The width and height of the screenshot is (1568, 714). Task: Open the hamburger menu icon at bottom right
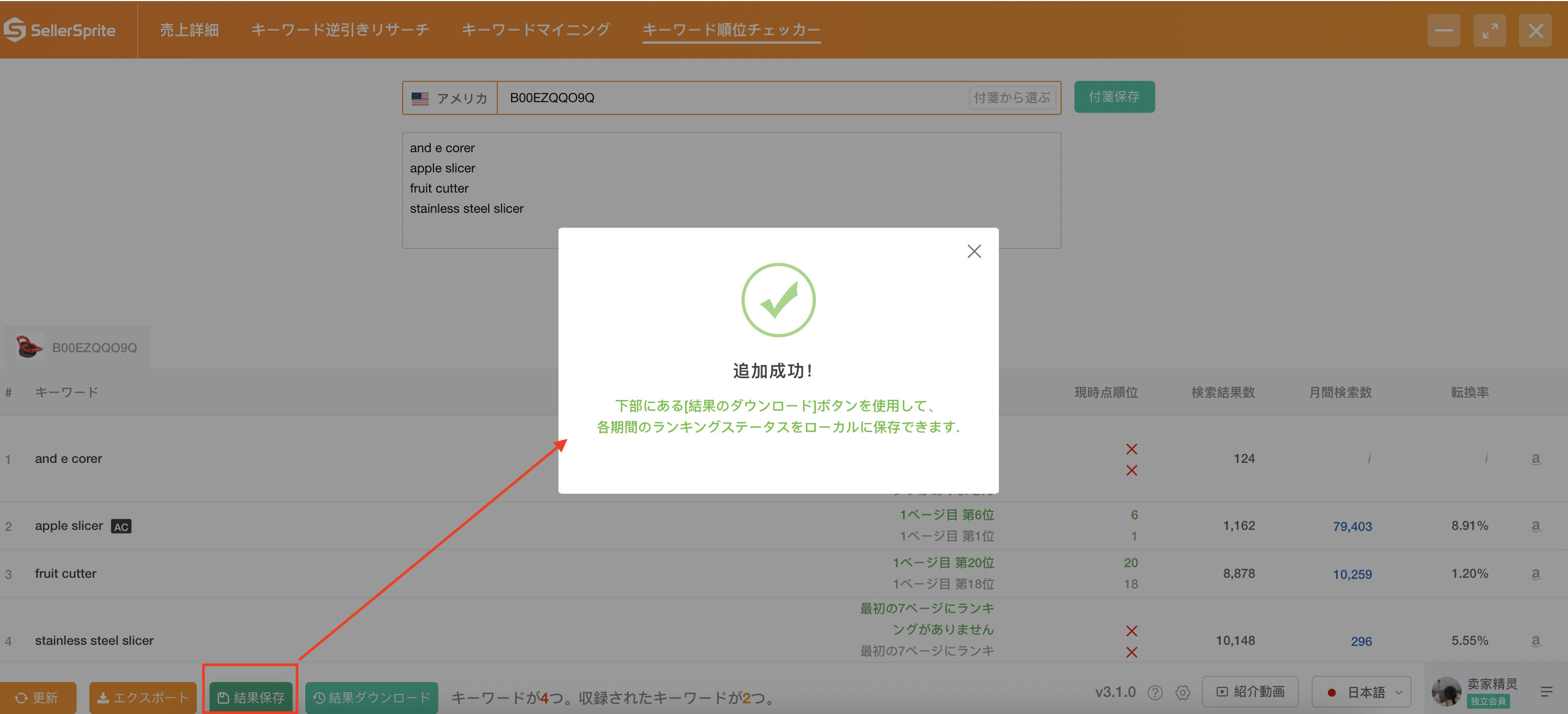1546,692
